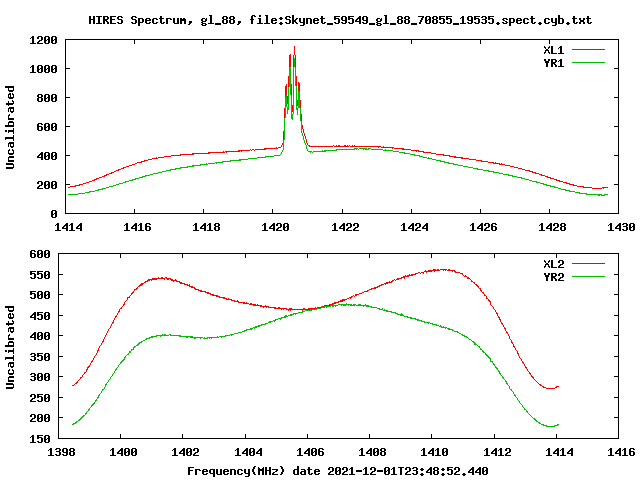This screenshot has height=480, width=640.
Task: Click the green YR1 legend line sample
Action: pos(588,63)
